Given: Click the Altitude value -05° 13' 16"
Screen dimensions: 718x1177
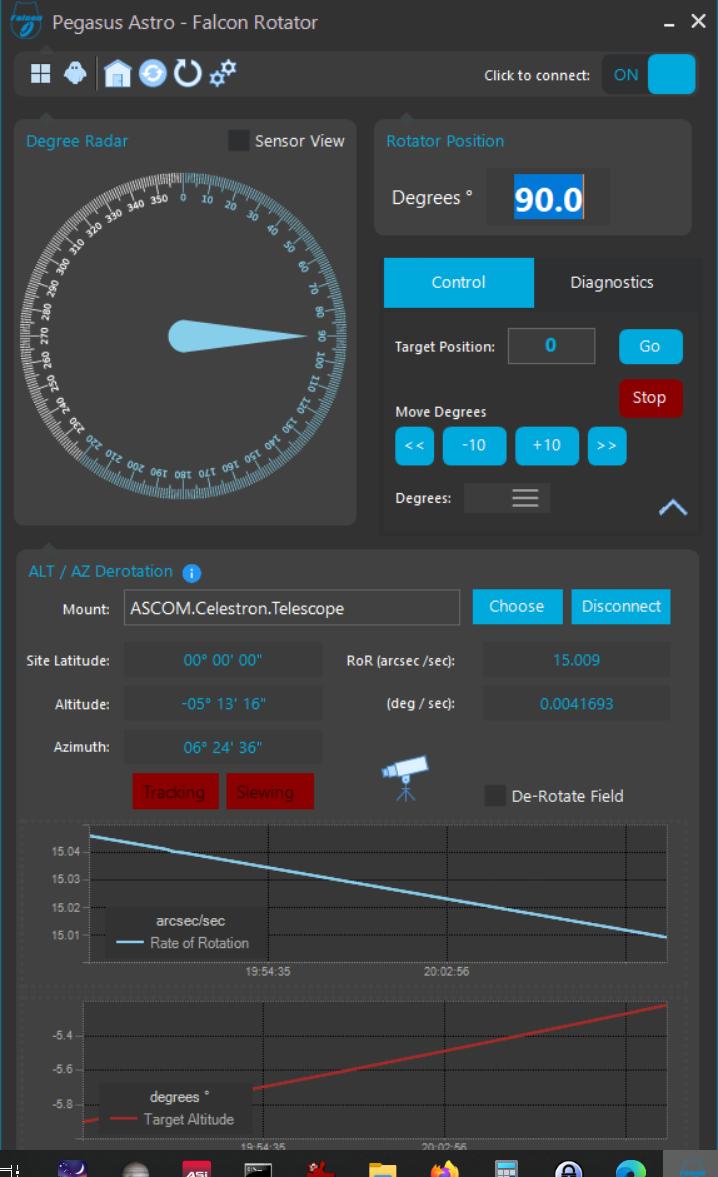Looking at the screenshot, I should pos(223,704).
